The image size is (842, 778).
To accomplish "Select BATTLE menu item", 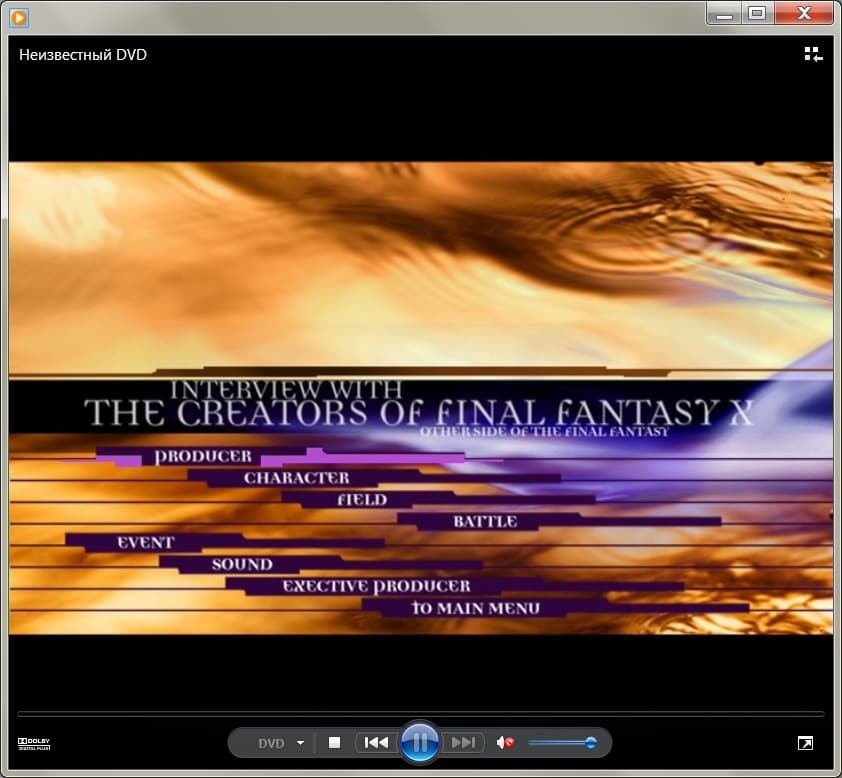I will tap(485, 521).
